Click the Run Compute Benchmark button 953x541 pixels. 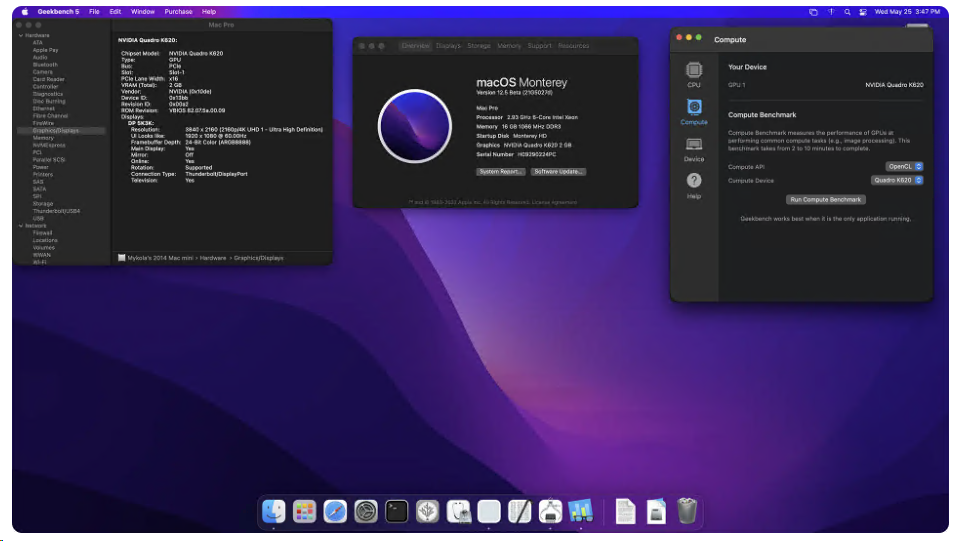(825, 199)
